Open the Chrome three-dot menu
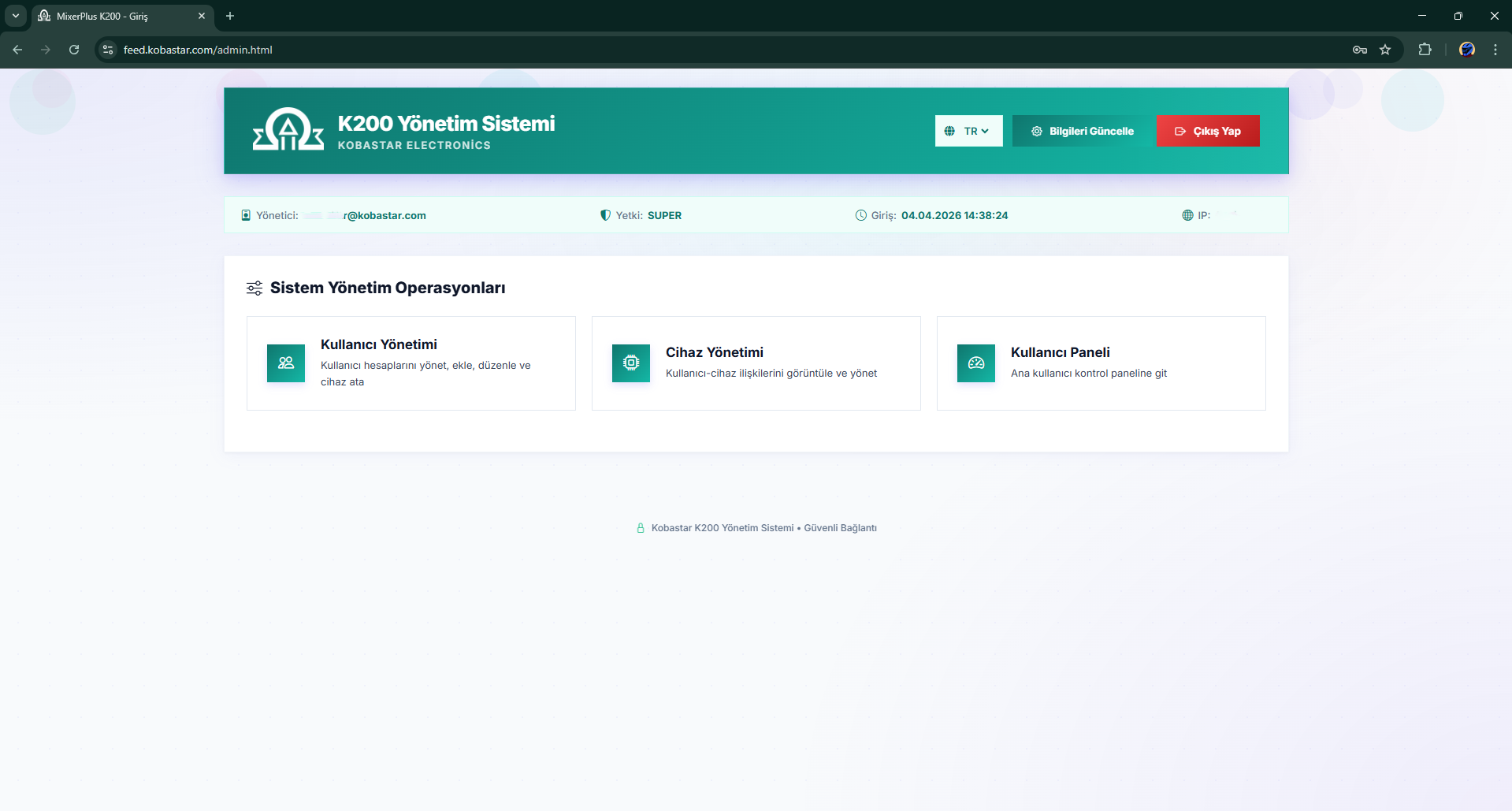Screen dimensions: 1512x811 point(1495,50)
